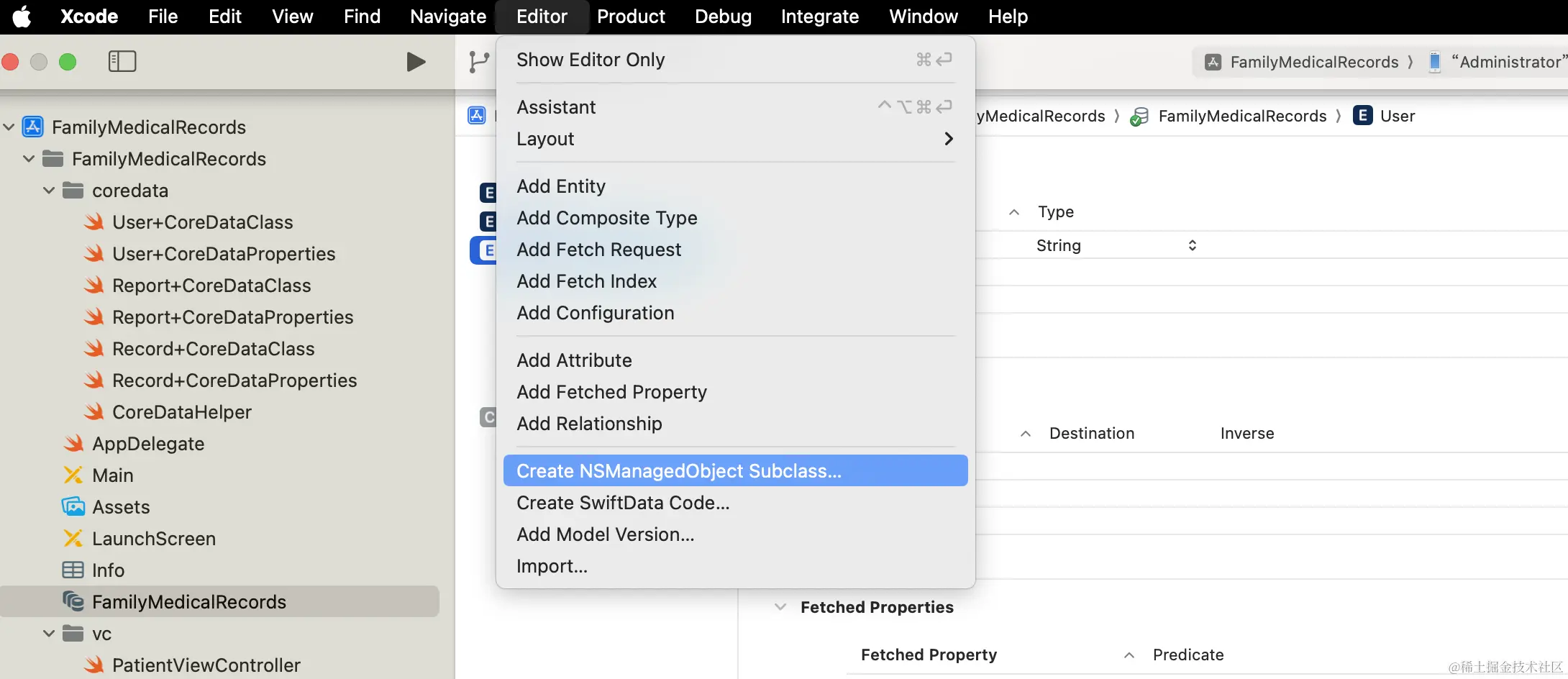Click the FamilyMedicalRecords project icon in navigator
Viewport: 1568px width, 679px height.
pyautogui.click(x=33, y=127)
